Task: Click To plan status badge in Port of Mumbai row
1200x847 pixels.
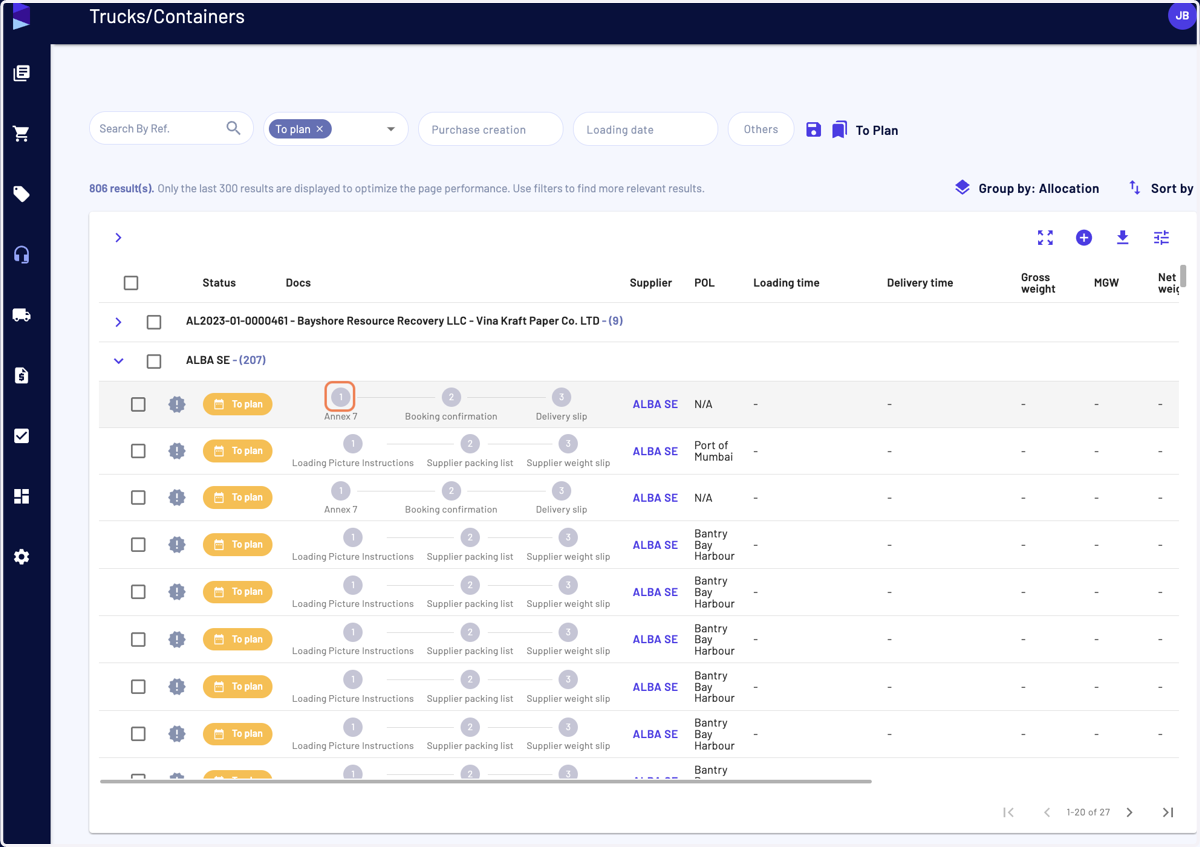Action: pos(238,451)
